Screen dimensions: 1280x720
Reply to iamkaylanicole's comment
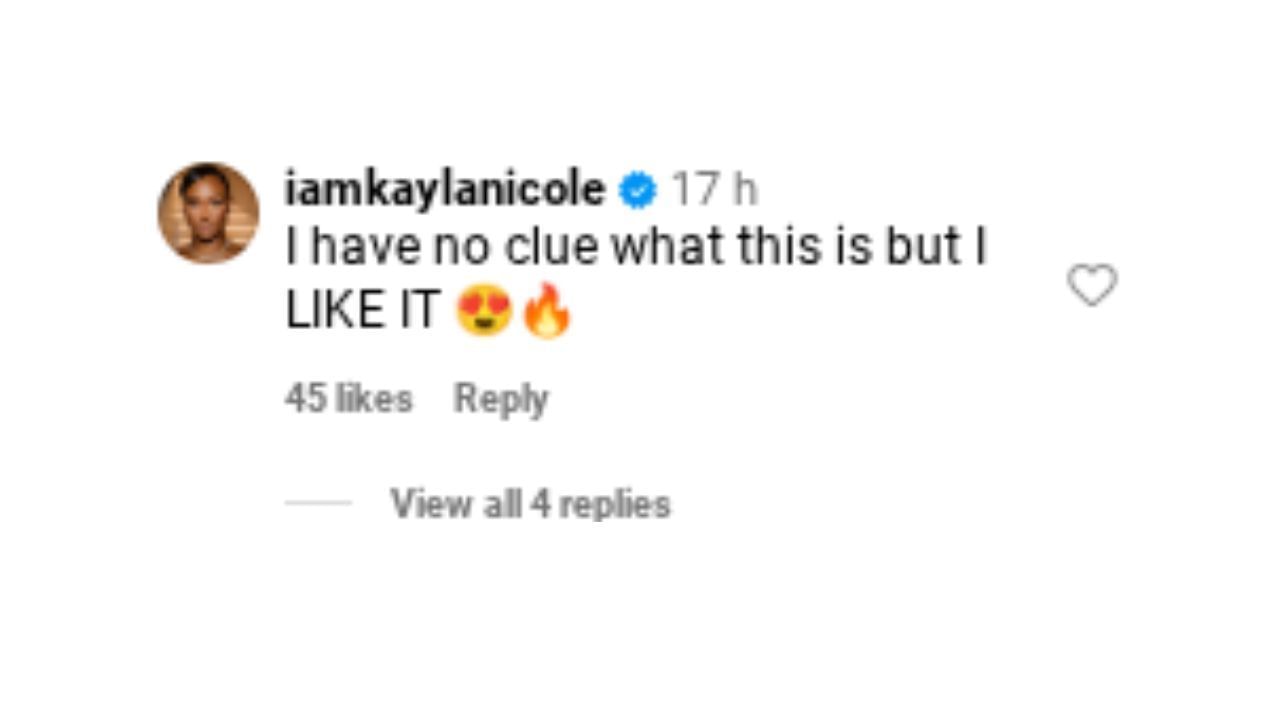(x=501, y=399)
